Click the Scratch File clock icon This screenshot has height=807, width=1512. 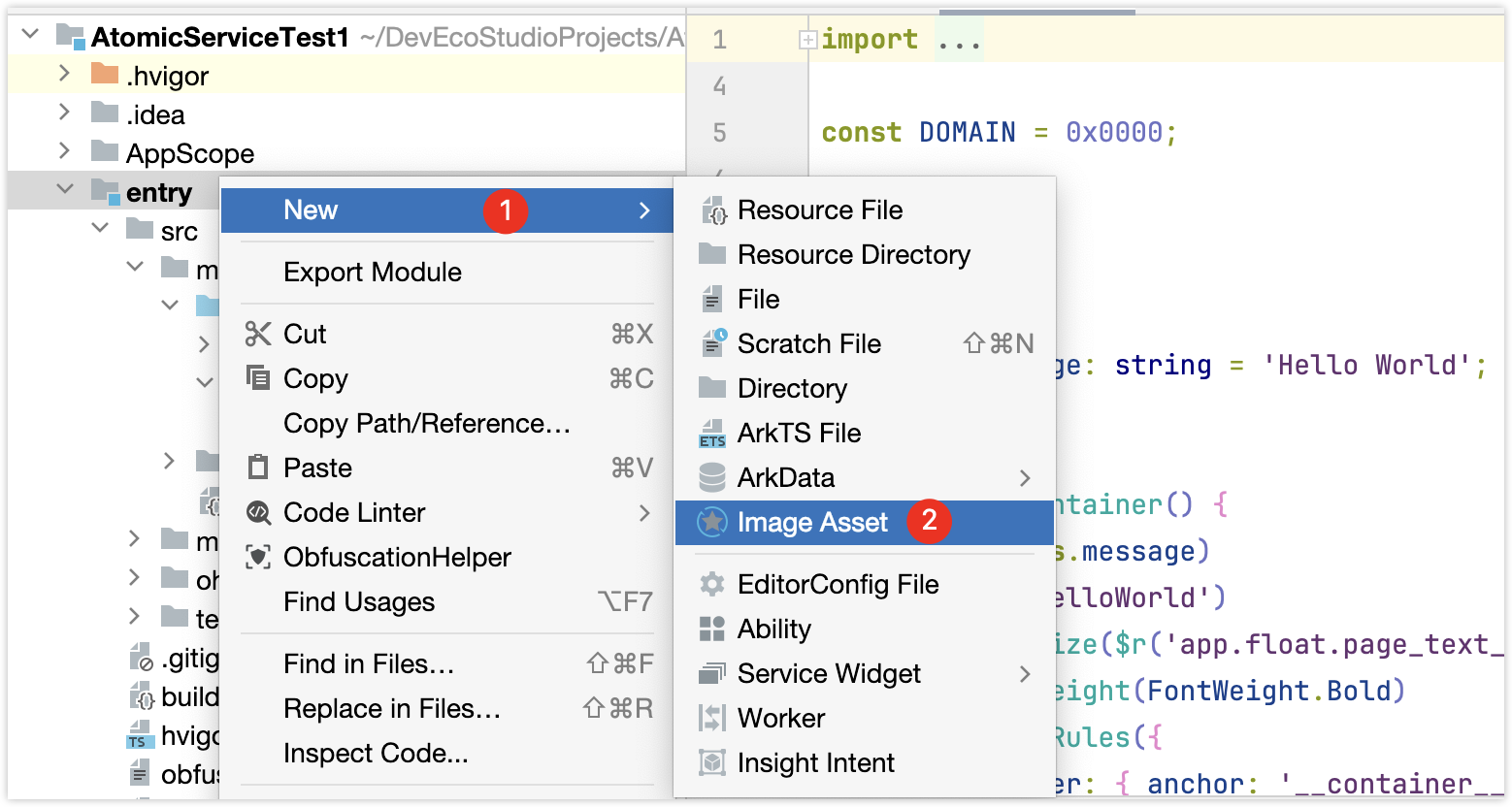[712, 343]
